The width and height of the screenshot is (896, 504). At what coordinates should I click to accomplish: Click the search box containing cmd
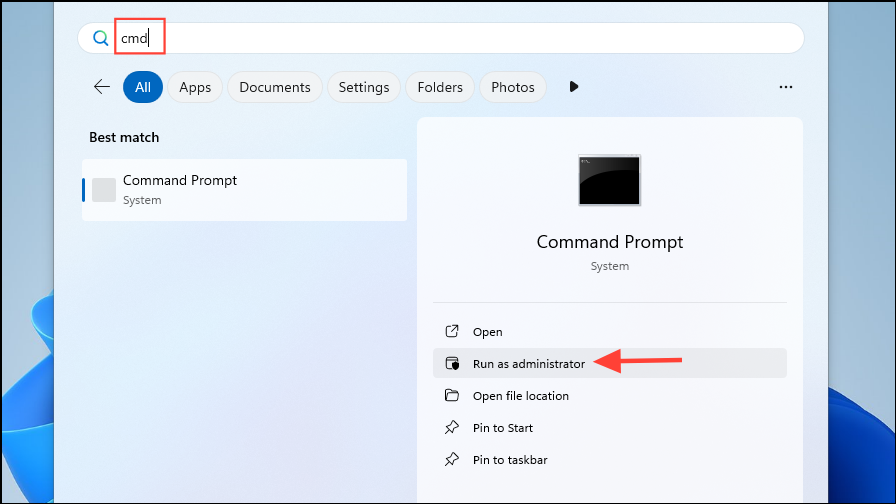pos(441,38)
